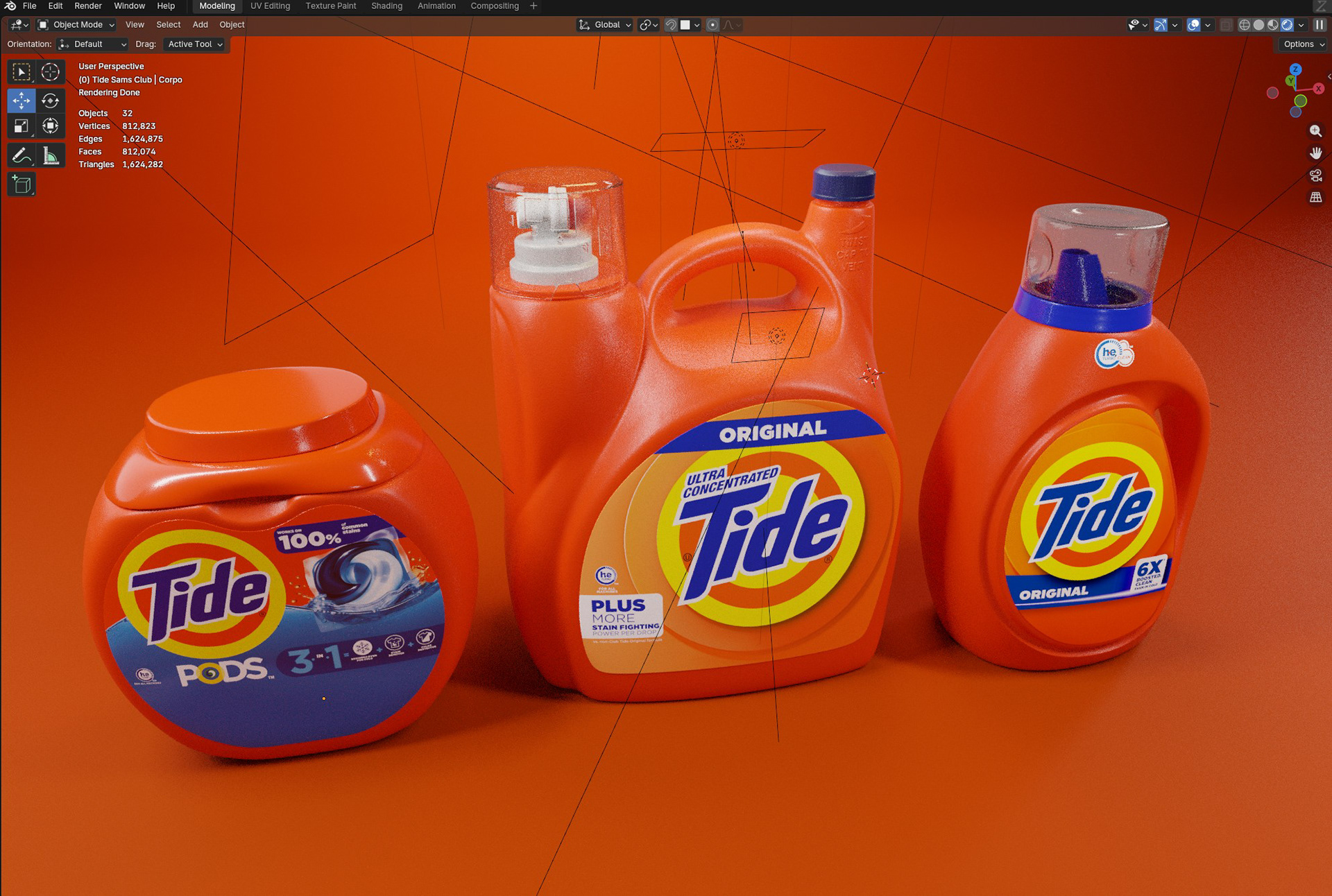Enable wireframe viewport shading
Viewport: 1332px width, 896px height.
point(1245,25)
